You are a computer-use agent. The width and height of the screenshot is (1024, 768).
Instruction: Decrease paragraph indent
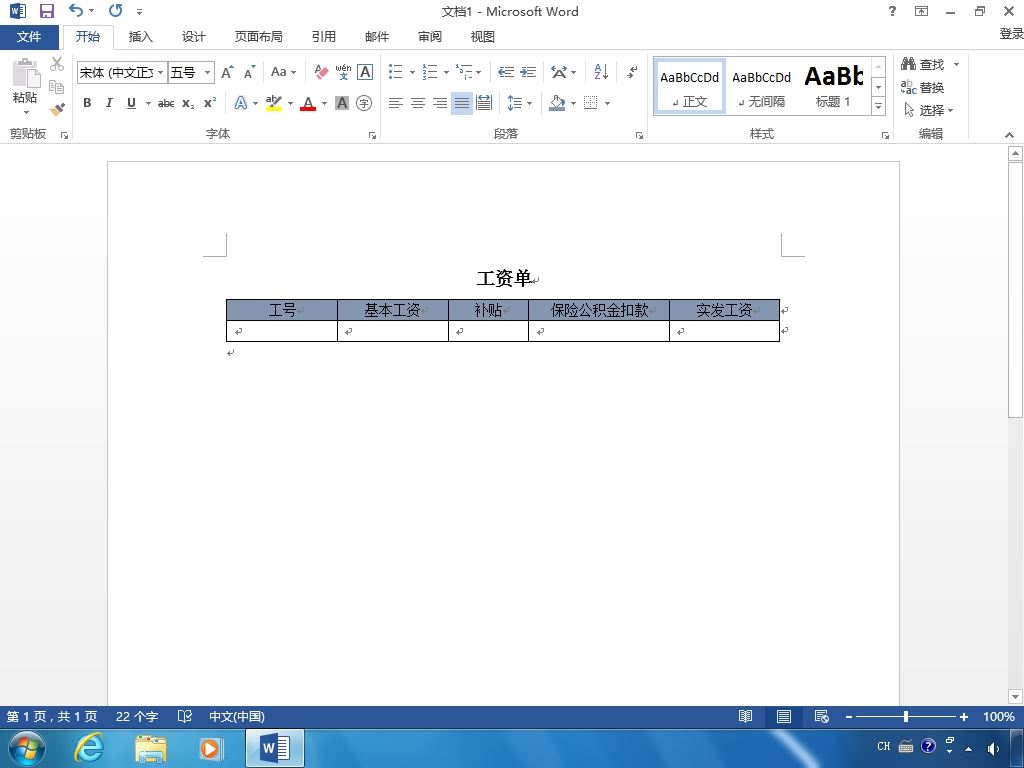pos(505,72)
